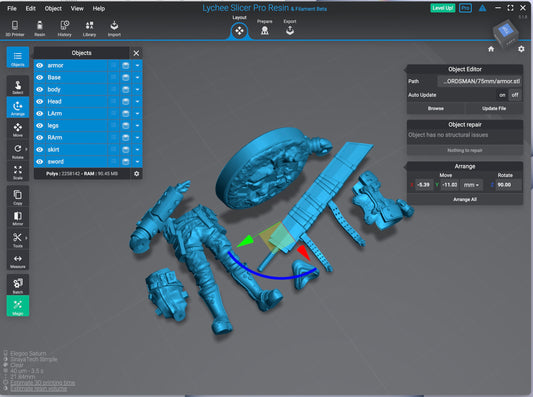
Task: Hide the legs object
Action: click(40, 126)
